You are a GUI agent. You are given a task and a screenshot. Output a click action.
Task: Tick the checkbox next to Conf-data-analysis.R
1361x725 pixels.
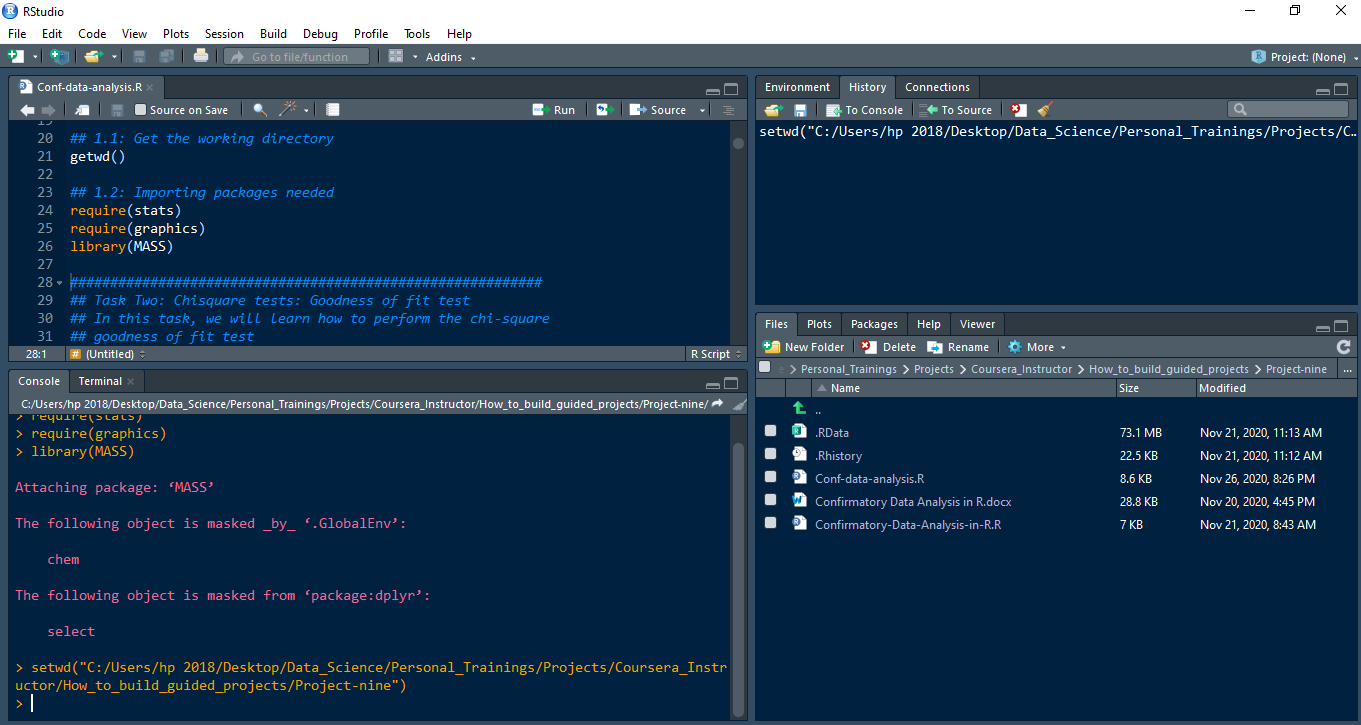770,478
